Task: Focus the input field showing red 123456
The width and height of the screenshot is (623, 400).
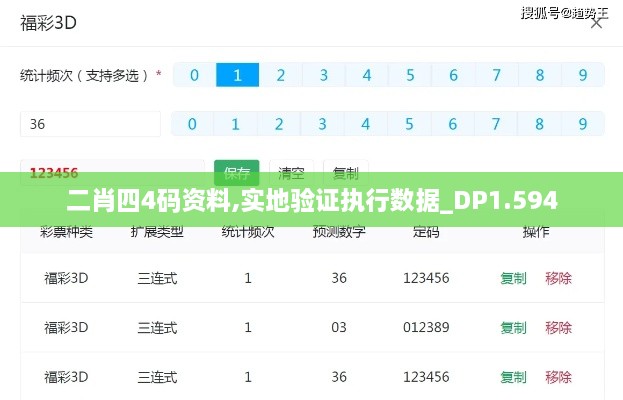Action: point(112,173)
